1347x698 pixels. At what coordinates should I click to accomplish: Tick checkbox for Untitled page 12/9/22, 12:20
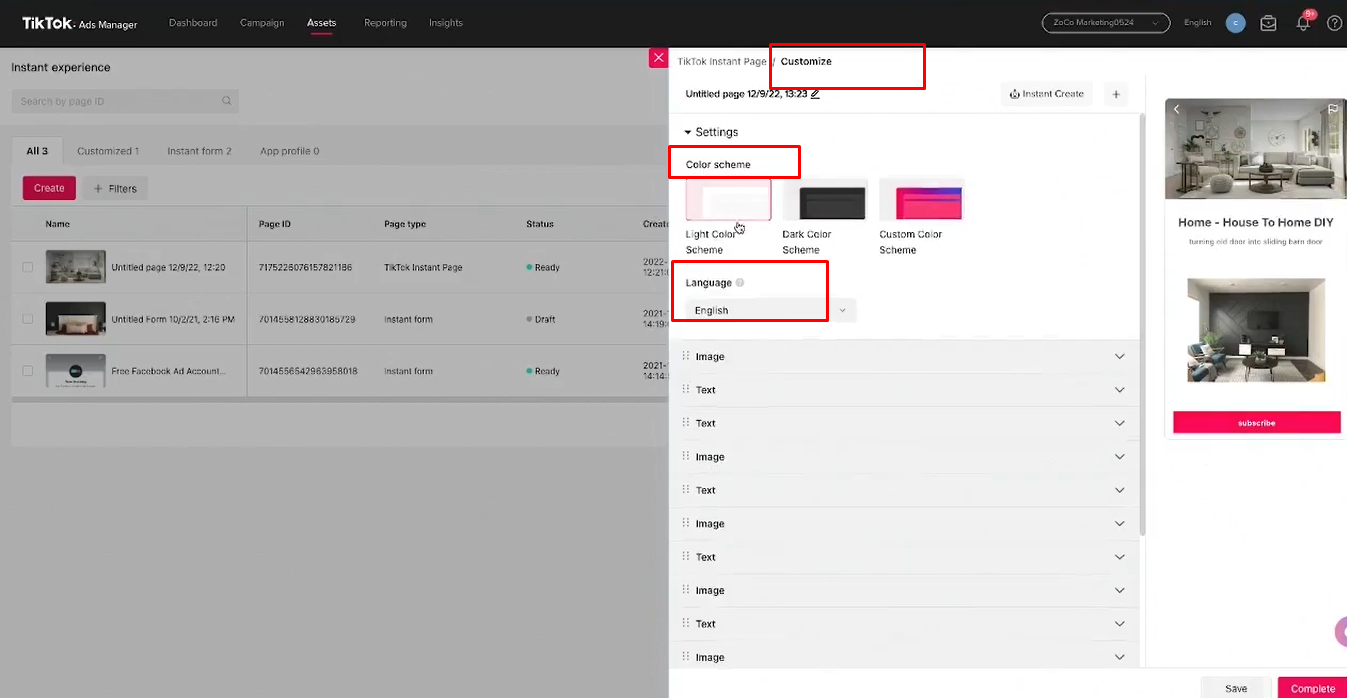tap(28, 267)
